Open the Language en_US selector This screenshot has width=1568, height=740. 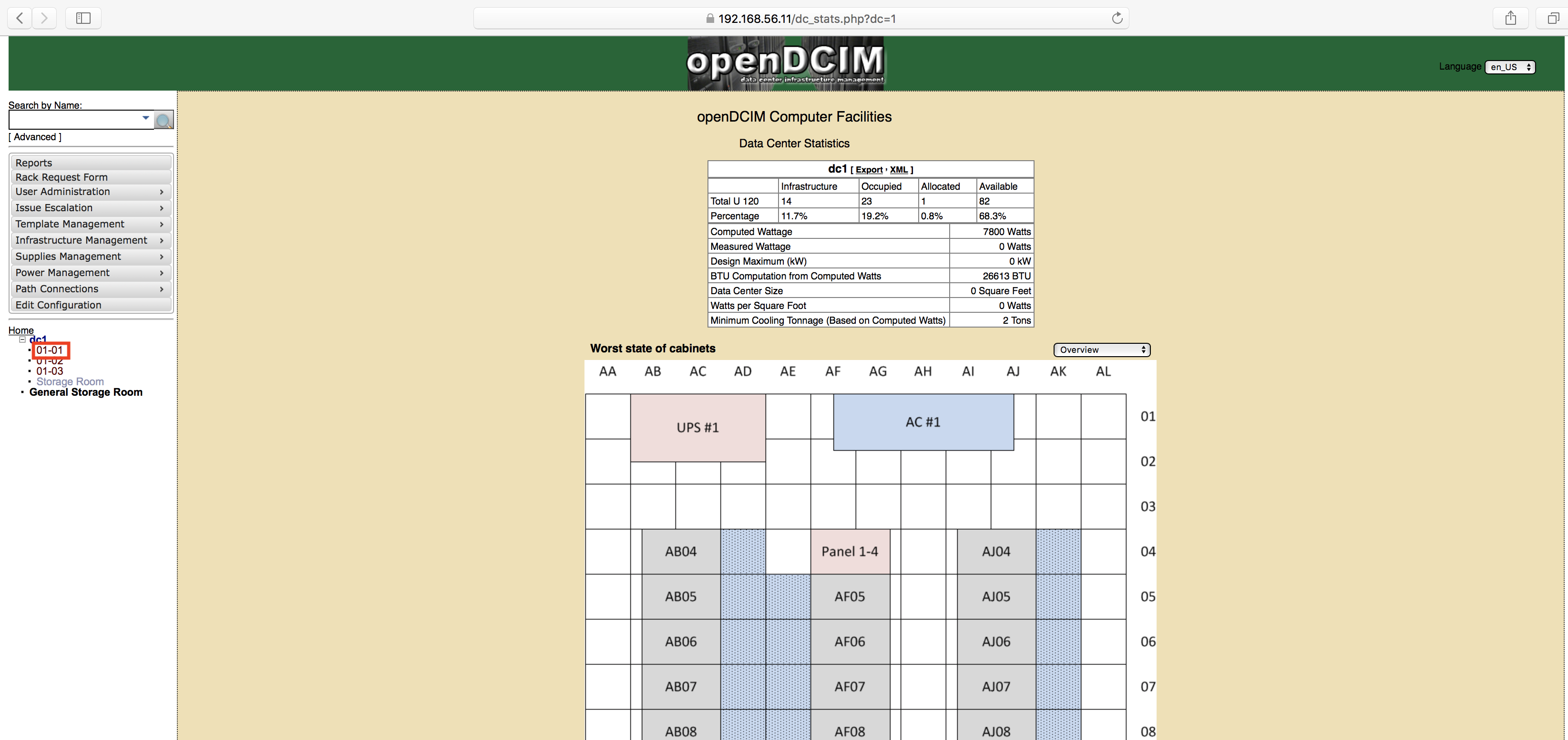click(1510, 67)
